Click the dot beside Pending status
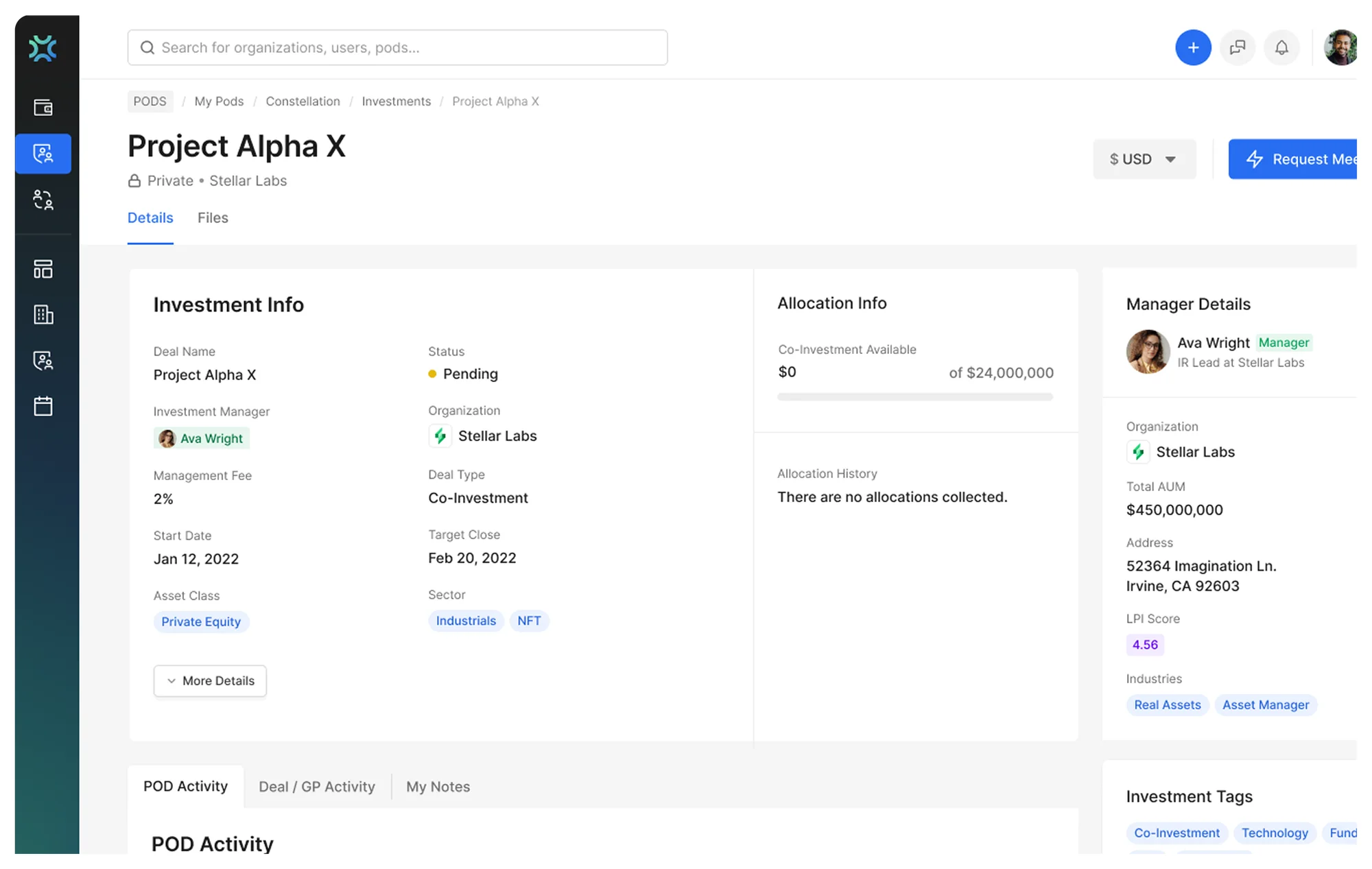 pos(432,374)
